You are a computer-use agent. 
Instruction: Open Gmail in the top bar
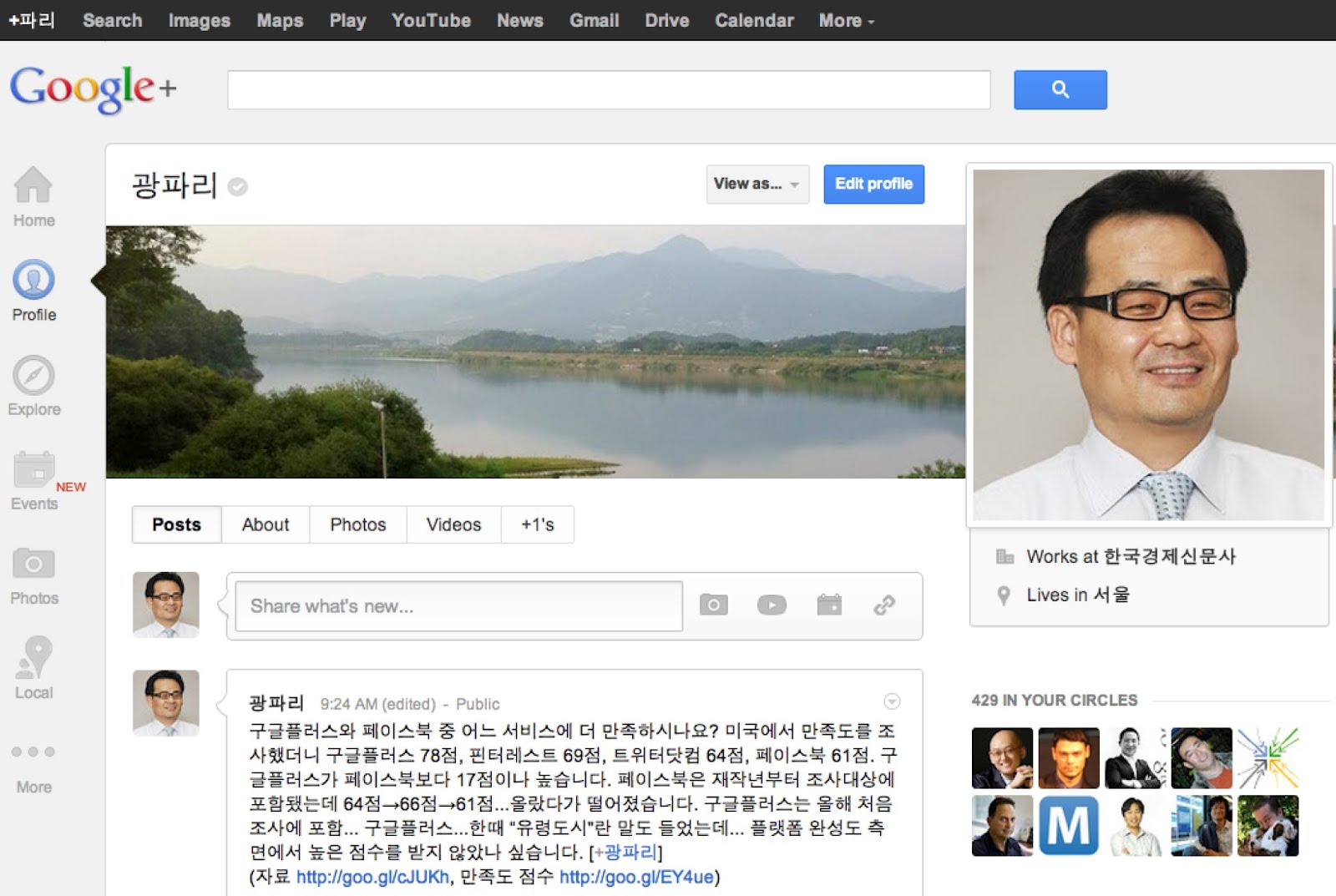coord(595,20)
